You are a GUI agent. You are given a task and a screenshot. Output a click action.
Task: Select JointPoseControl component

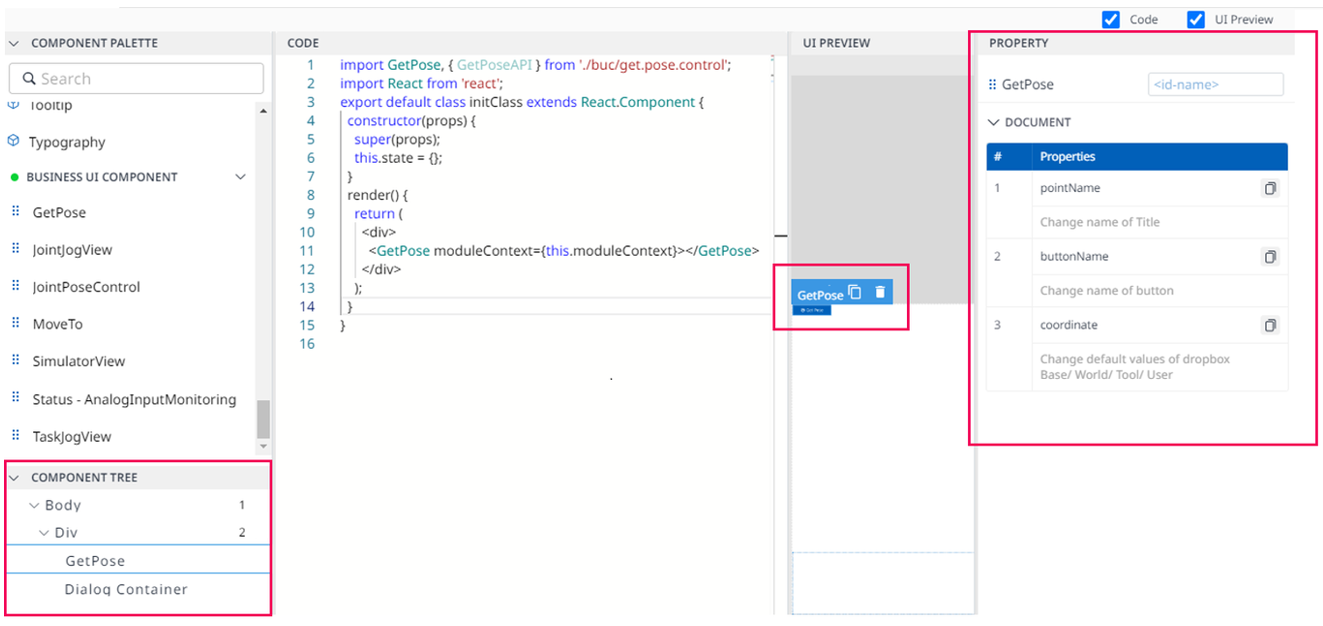coord(86,286)
